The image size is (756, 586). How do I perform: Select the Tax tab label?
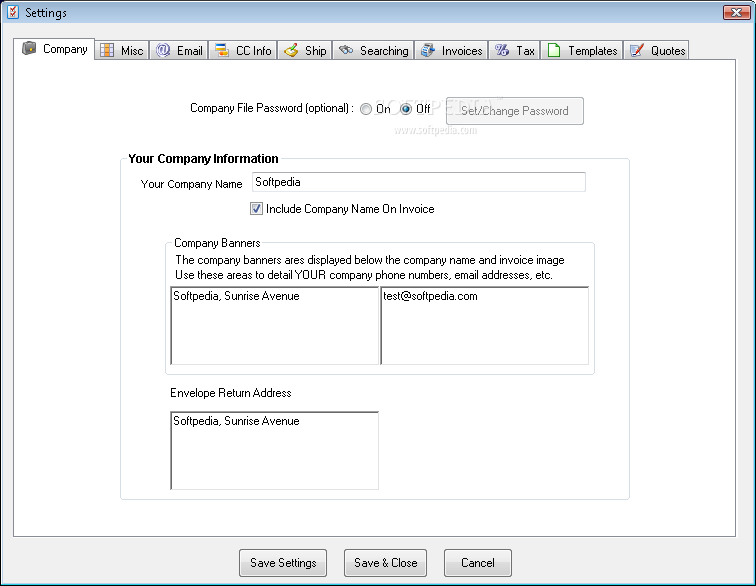(525, 51)
